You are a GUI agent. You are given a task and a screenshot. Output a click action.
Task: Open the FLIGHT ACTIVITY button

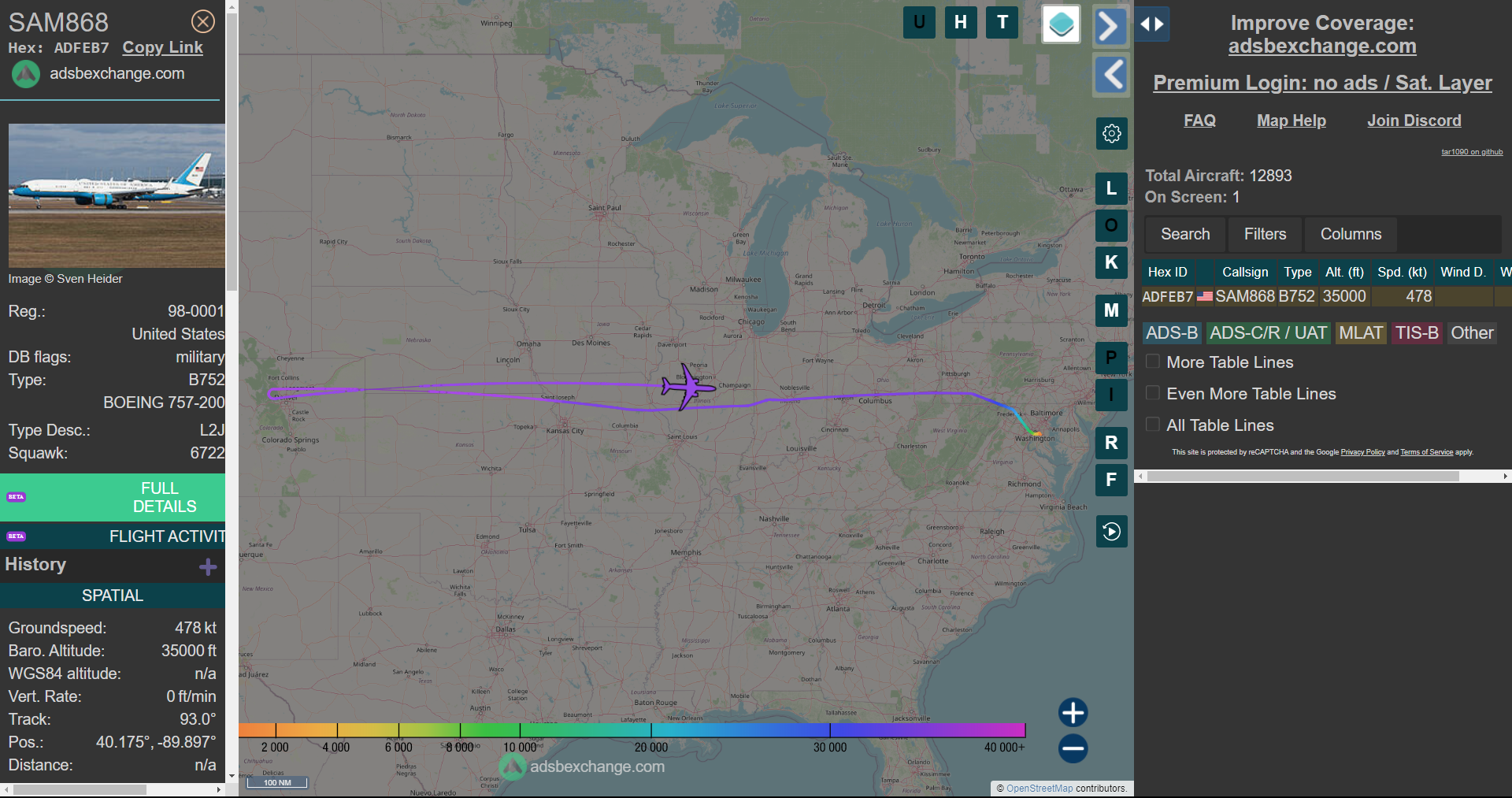(113, 536)
